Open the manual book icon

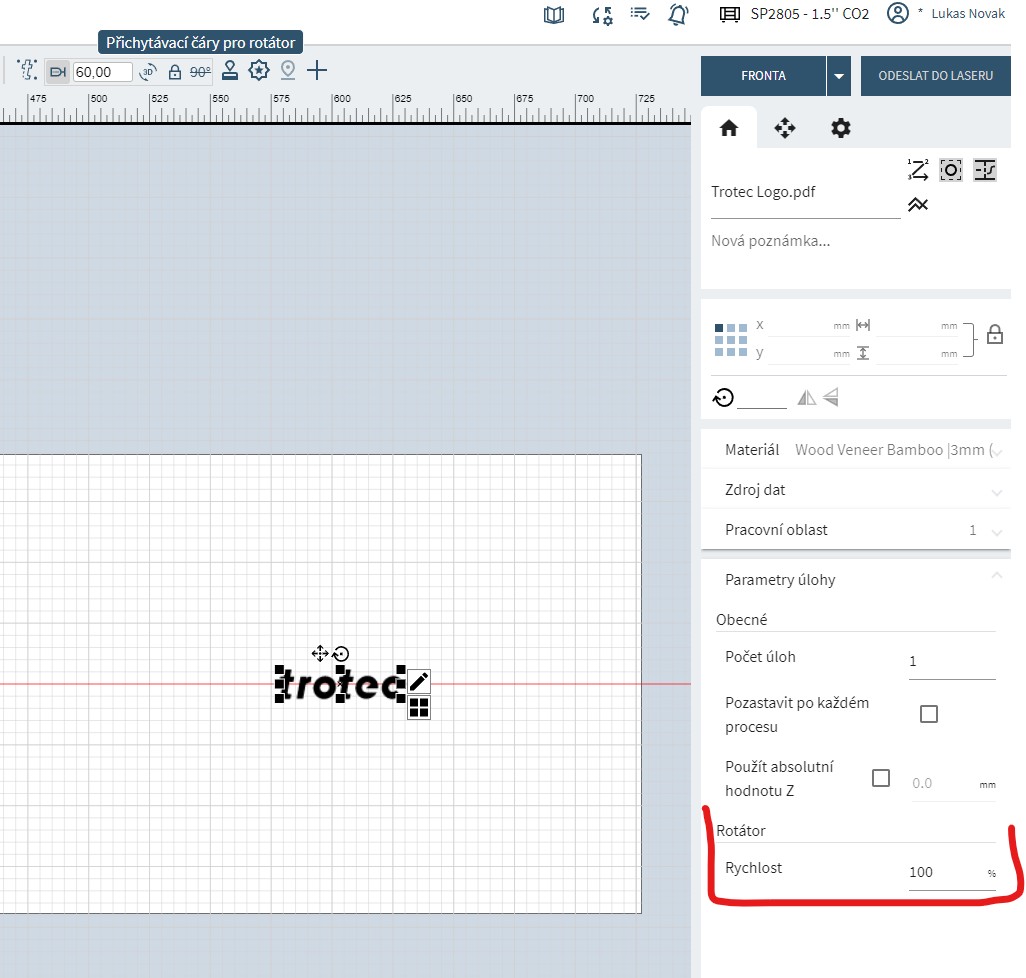(x=554, y=14)
